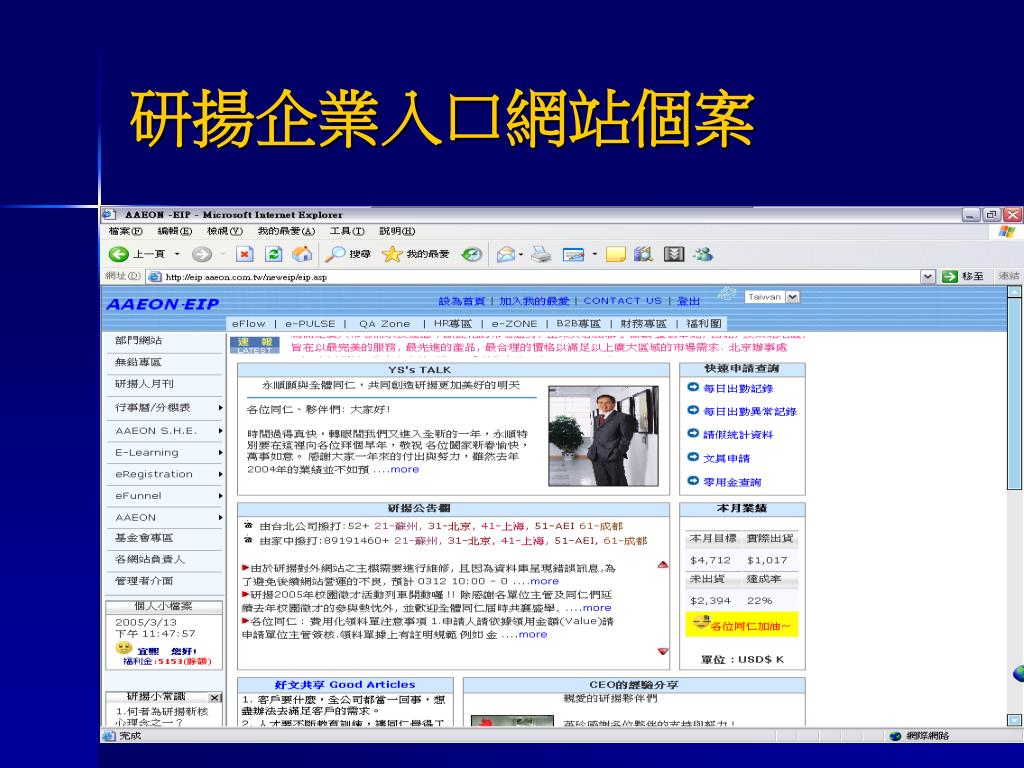Image resolution: width=1024 pixels, height=768 pixels.
Task: Click the 零用金查詢 arrow icon
Action: click(x=694, y=481)
